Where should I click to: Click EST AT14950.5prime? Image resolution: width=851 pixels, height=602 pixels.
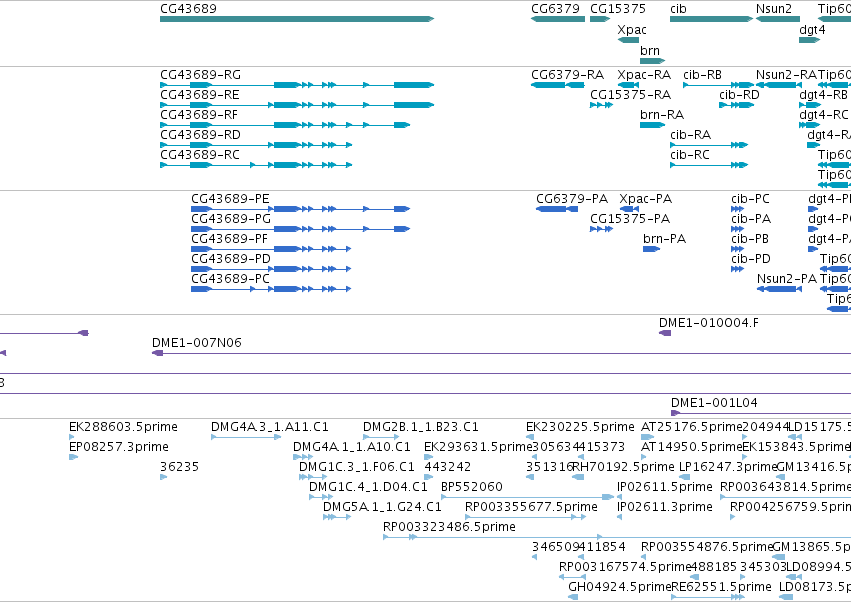[x=644, y=457]
